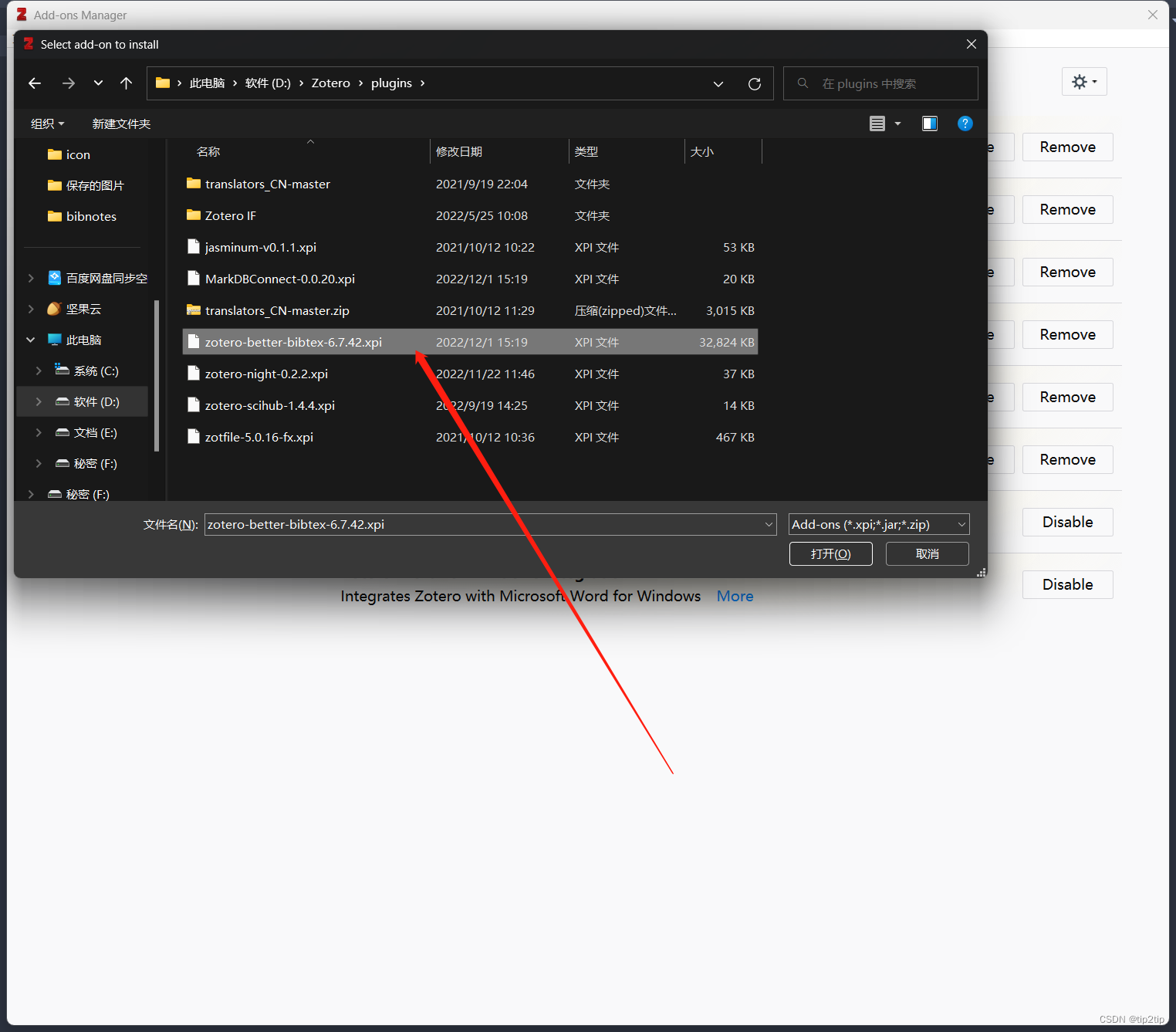
Task: Open the Add-ons file type filter
Action: tap(879, 524)
